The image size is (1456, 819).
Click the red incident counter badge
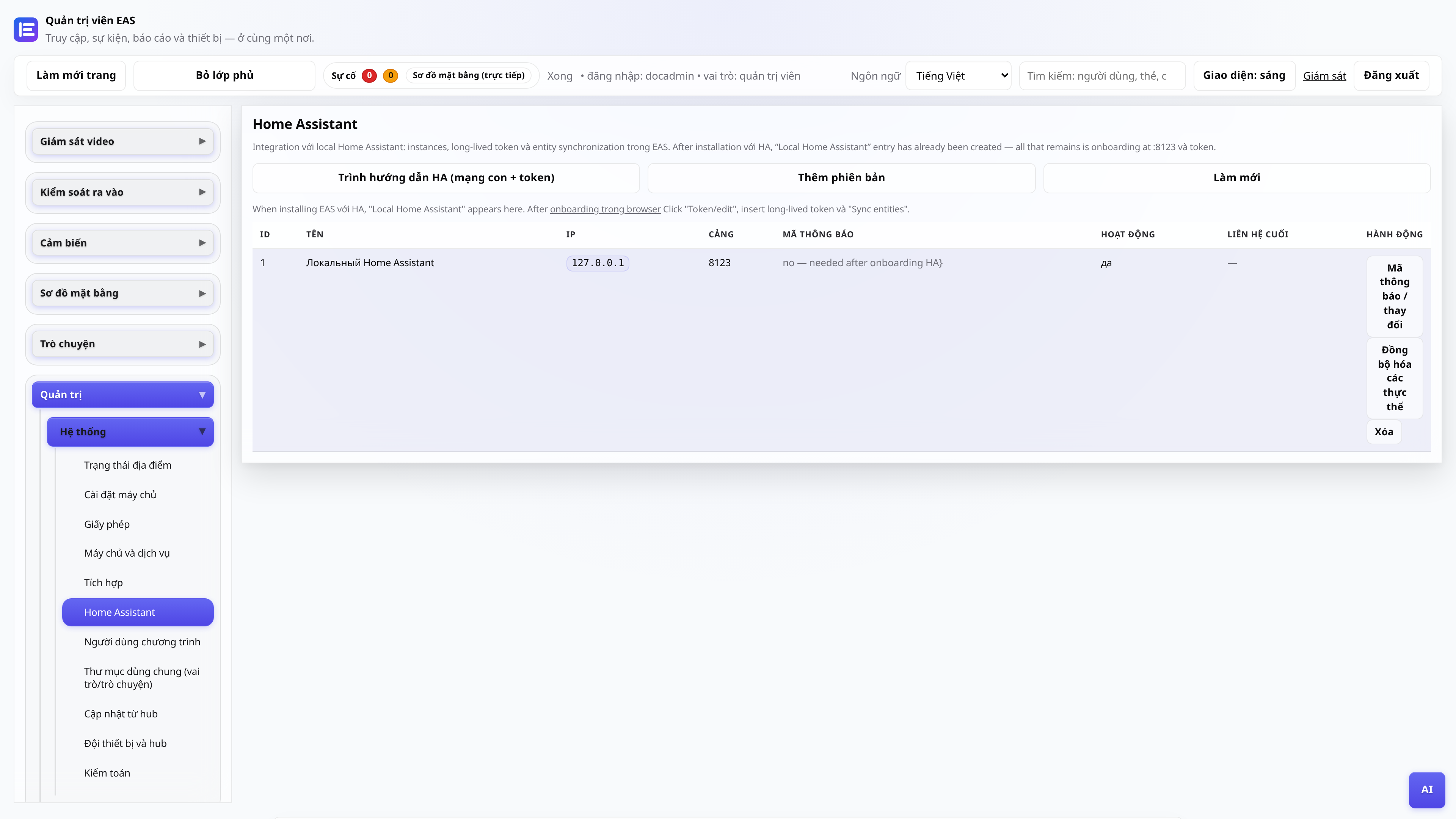369,76
